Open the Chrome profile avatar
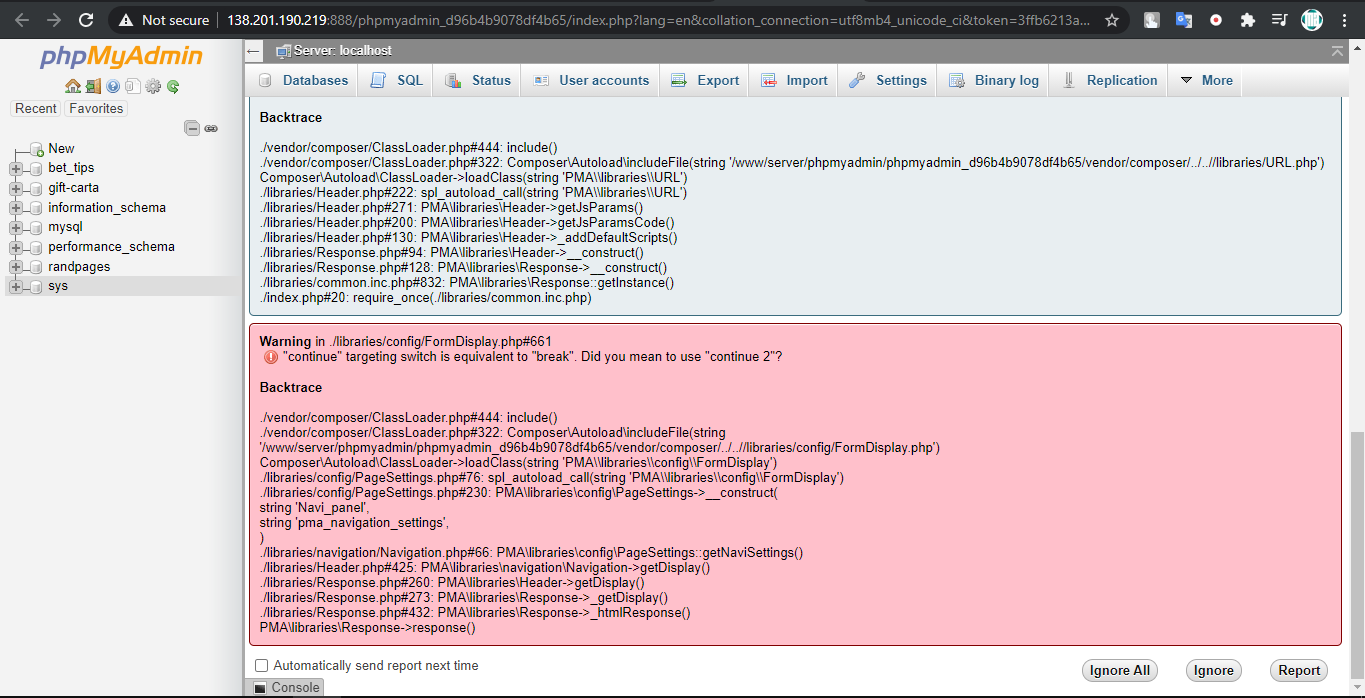 [x=1311, y=20]
